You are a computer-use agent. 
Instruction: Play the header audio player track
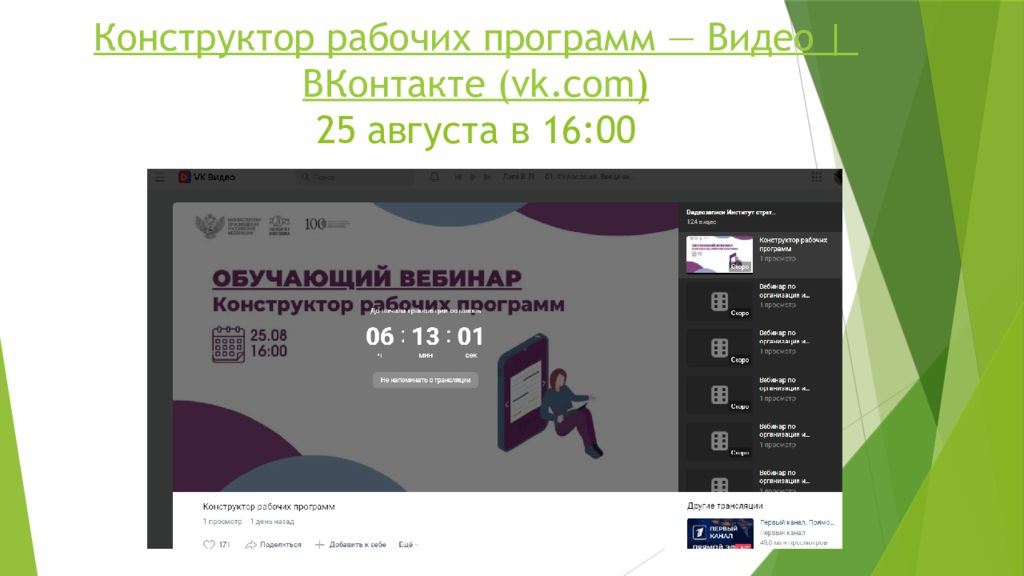coord(473,177)
